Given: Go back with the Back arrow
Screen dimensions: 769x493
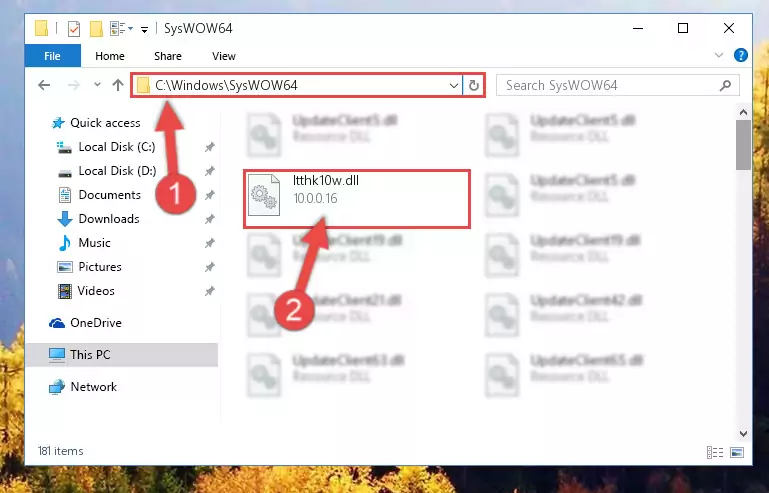Looking at the screenshot, I should (x=44, y=85).
